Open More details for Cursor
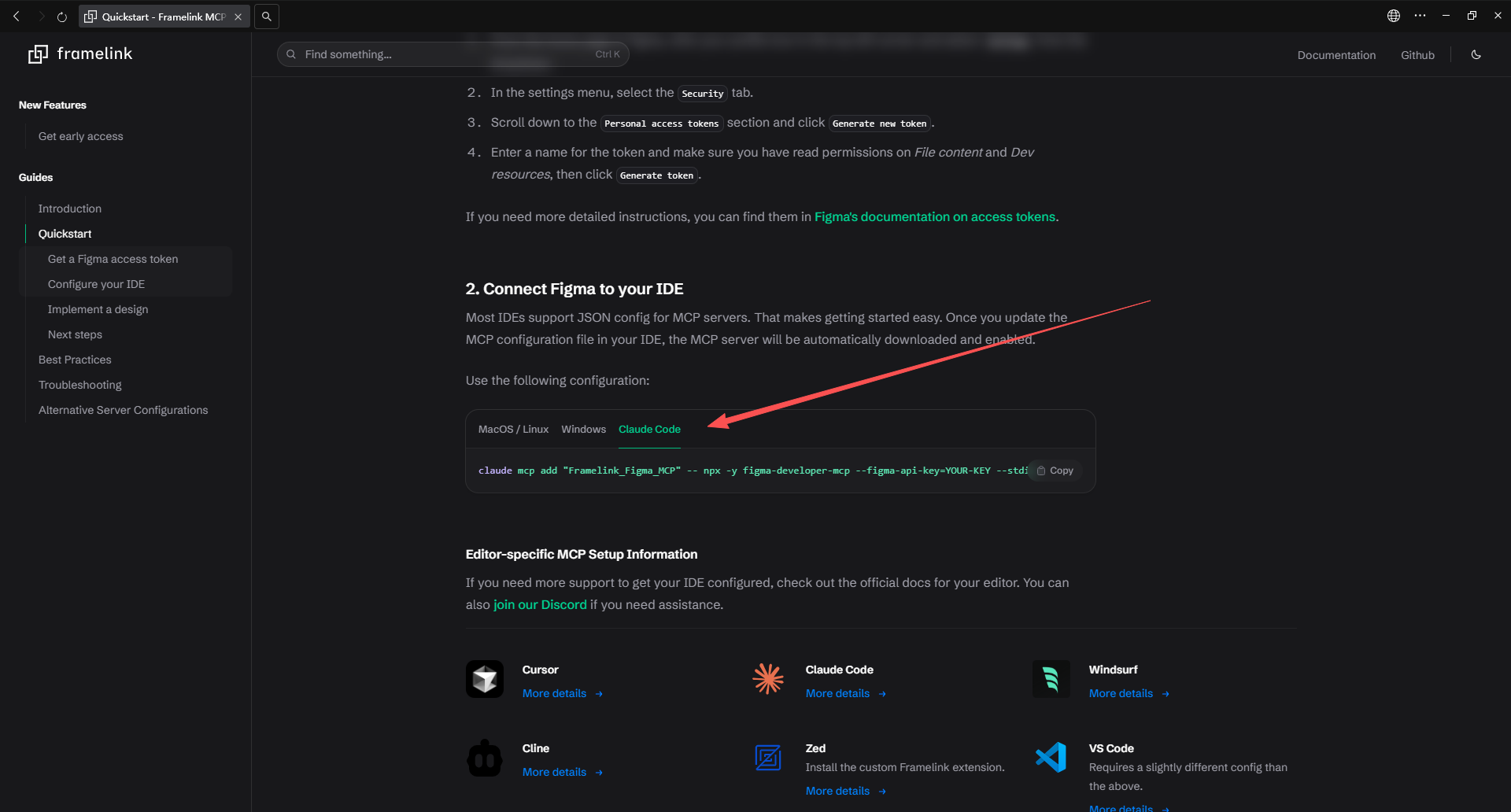1511x812 pixels. tap(563, 693)
